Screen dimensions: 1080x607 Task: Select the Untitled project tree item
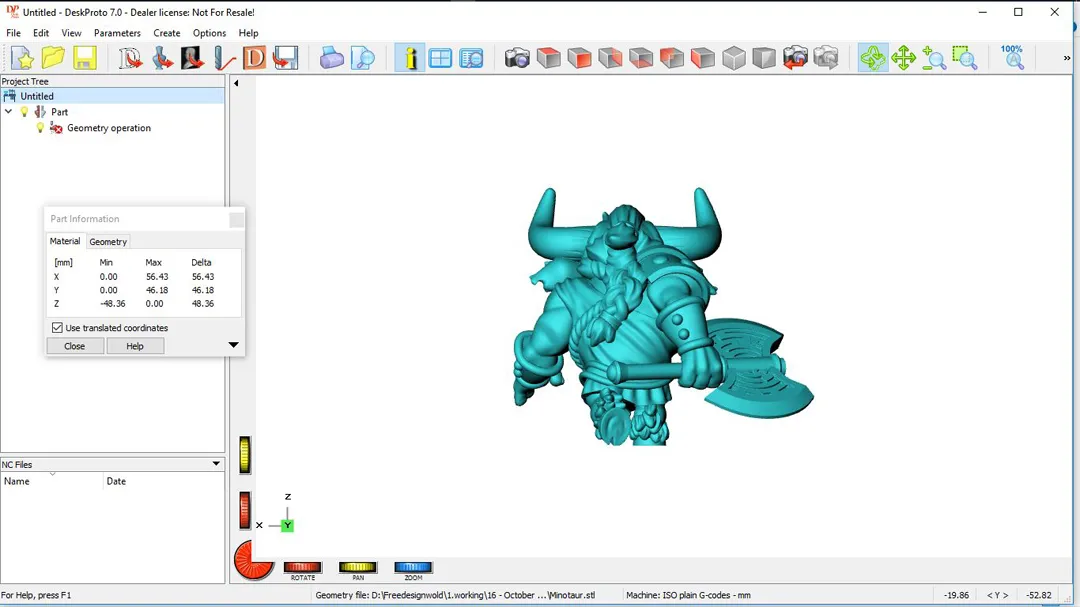(x=112, y=96)
